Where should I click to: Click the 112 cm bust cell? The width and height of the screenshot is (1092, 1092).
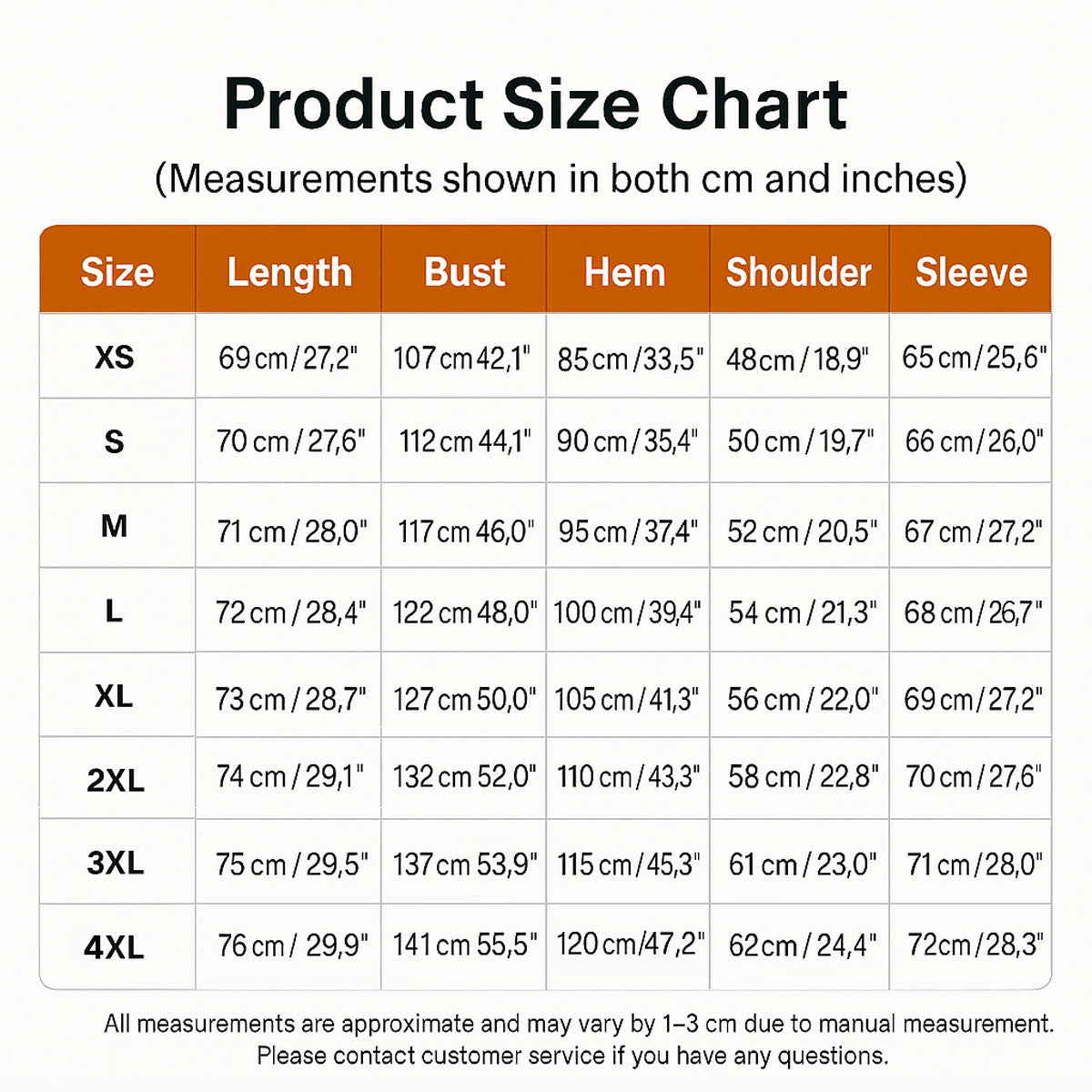point(464,441)
